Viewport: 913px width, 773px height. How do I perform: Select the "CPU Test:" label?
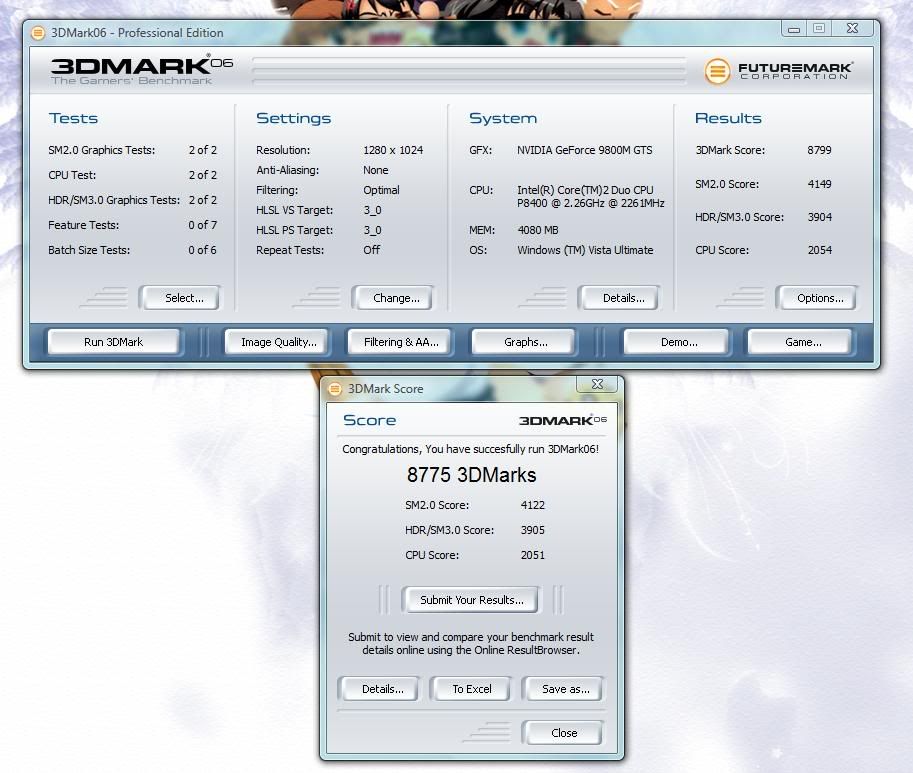pyautogui.click(x=72, y=175)
